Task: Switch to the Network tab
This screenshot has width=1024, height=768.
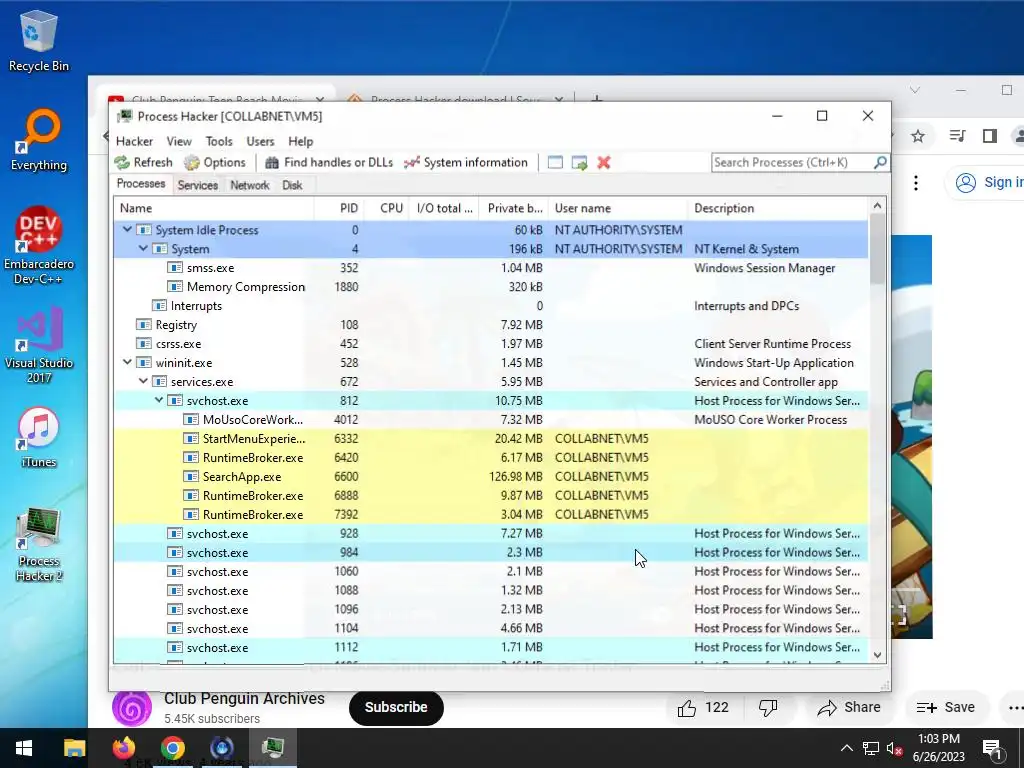Action: (249, 185)
